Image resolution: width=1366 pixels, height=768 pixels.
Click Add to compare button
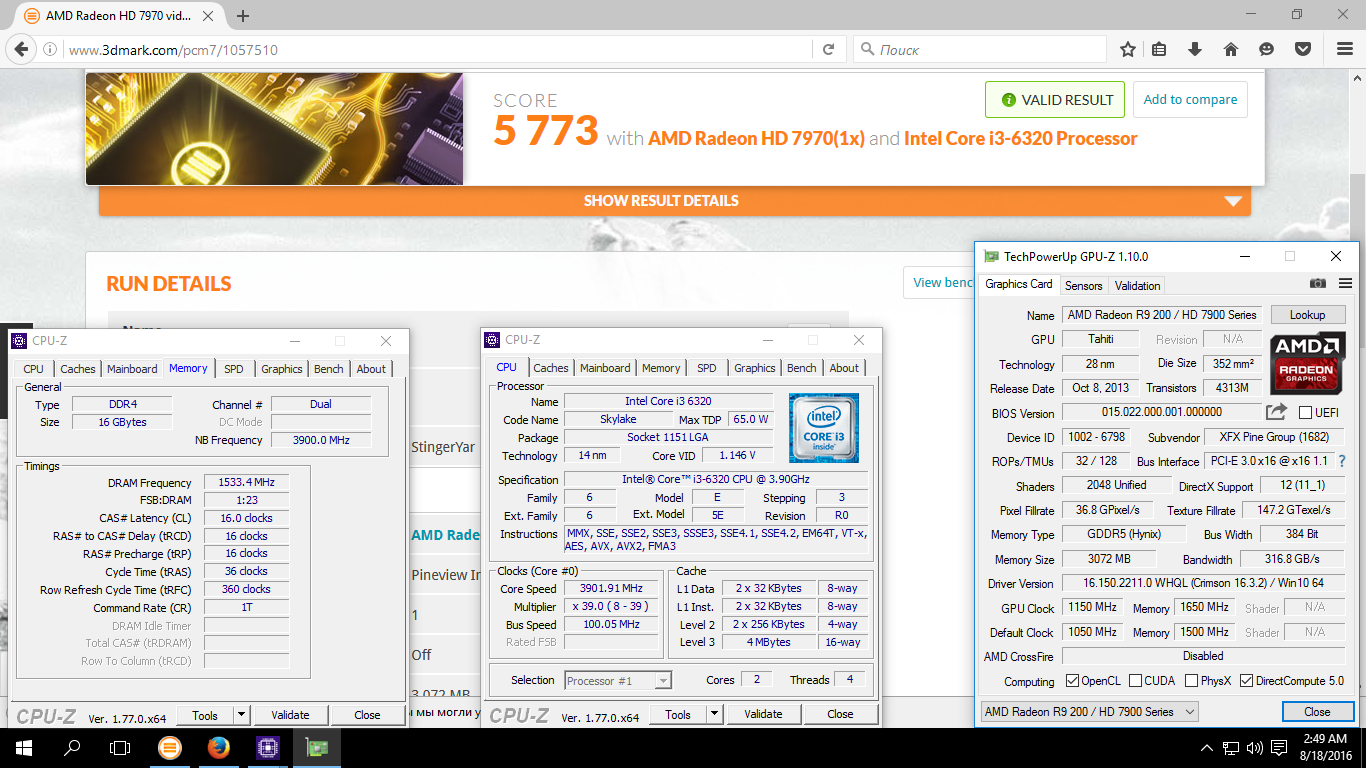pos(1190,99)
